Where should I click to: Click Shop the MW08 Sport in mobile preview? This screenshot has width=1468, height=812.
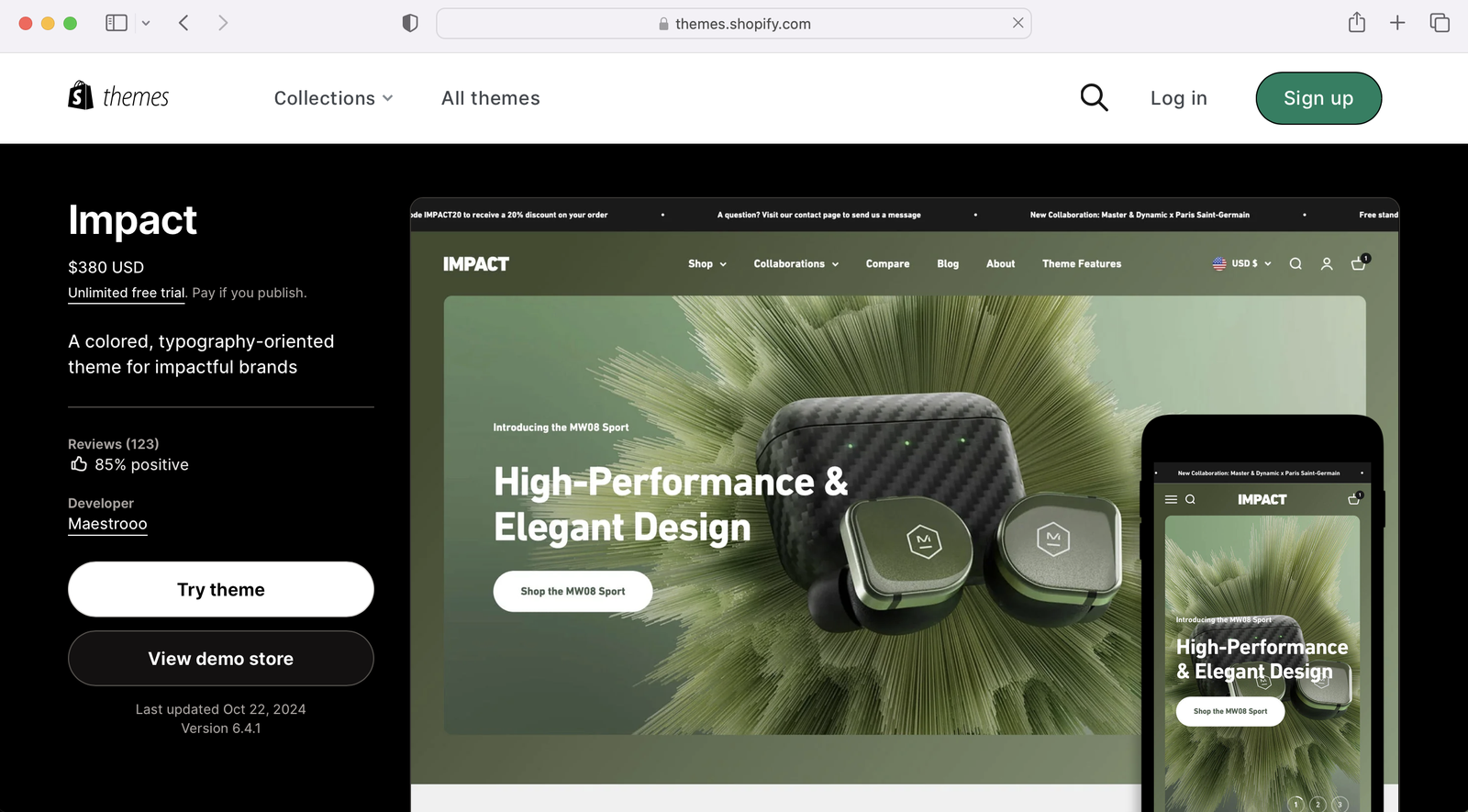click(1230, 711)
